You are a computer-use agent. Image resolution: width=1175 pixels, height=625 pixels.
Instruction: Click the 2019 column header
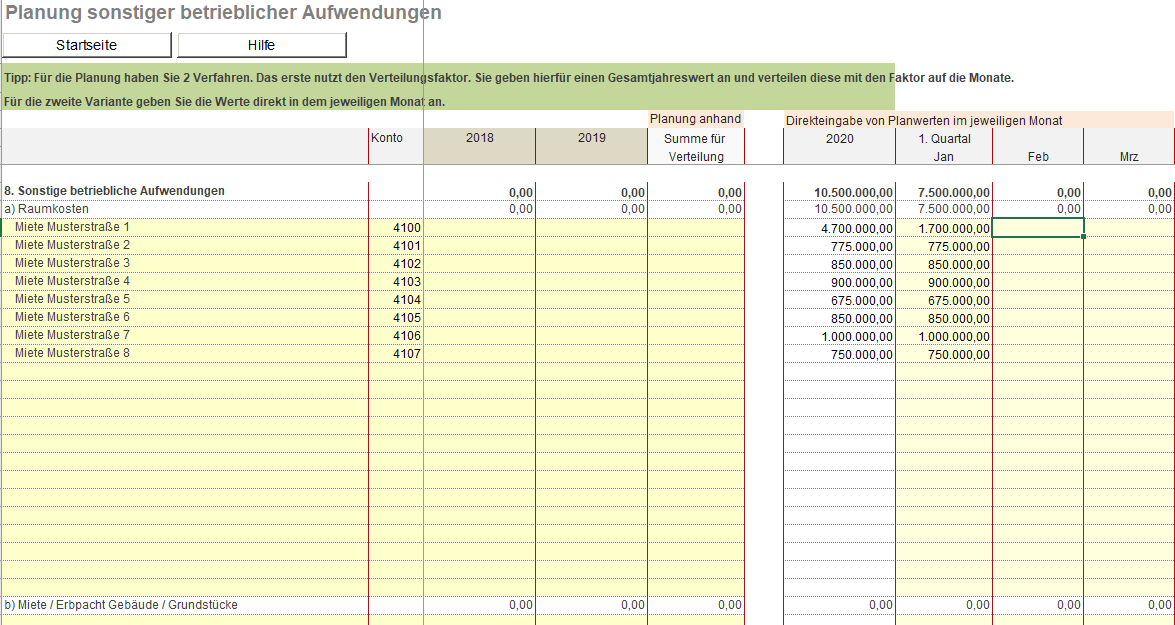[592, 146]
